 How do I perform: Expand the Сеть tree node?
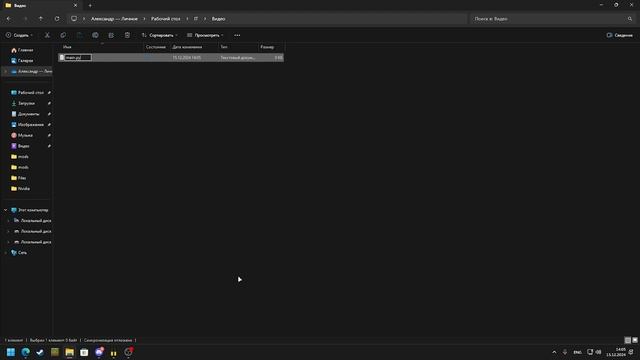pyautogui.click(x=6, y=253)
